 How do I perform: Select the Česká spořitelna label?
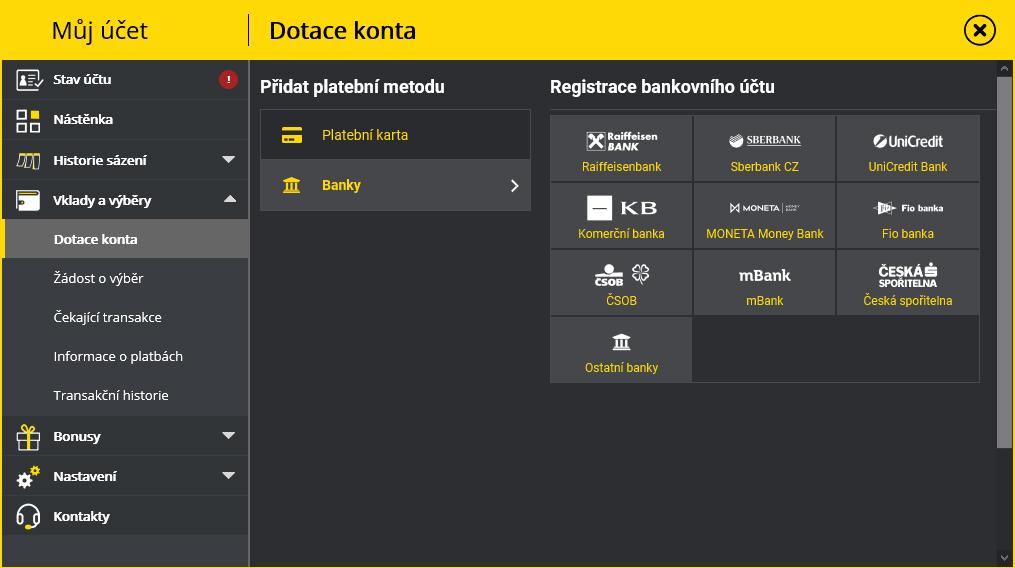coord(908,301)
